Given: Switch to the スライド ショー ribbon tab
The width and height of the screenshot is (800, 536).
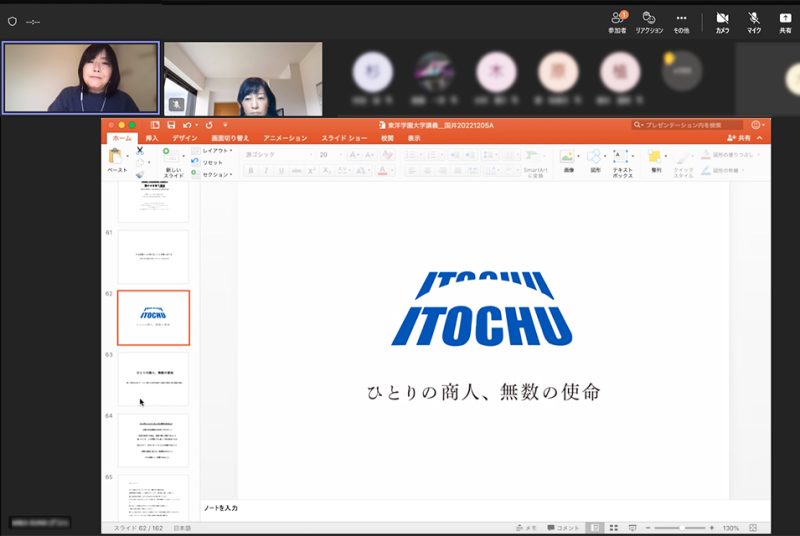Looking at the screenshot, I should tap(344, 138).
